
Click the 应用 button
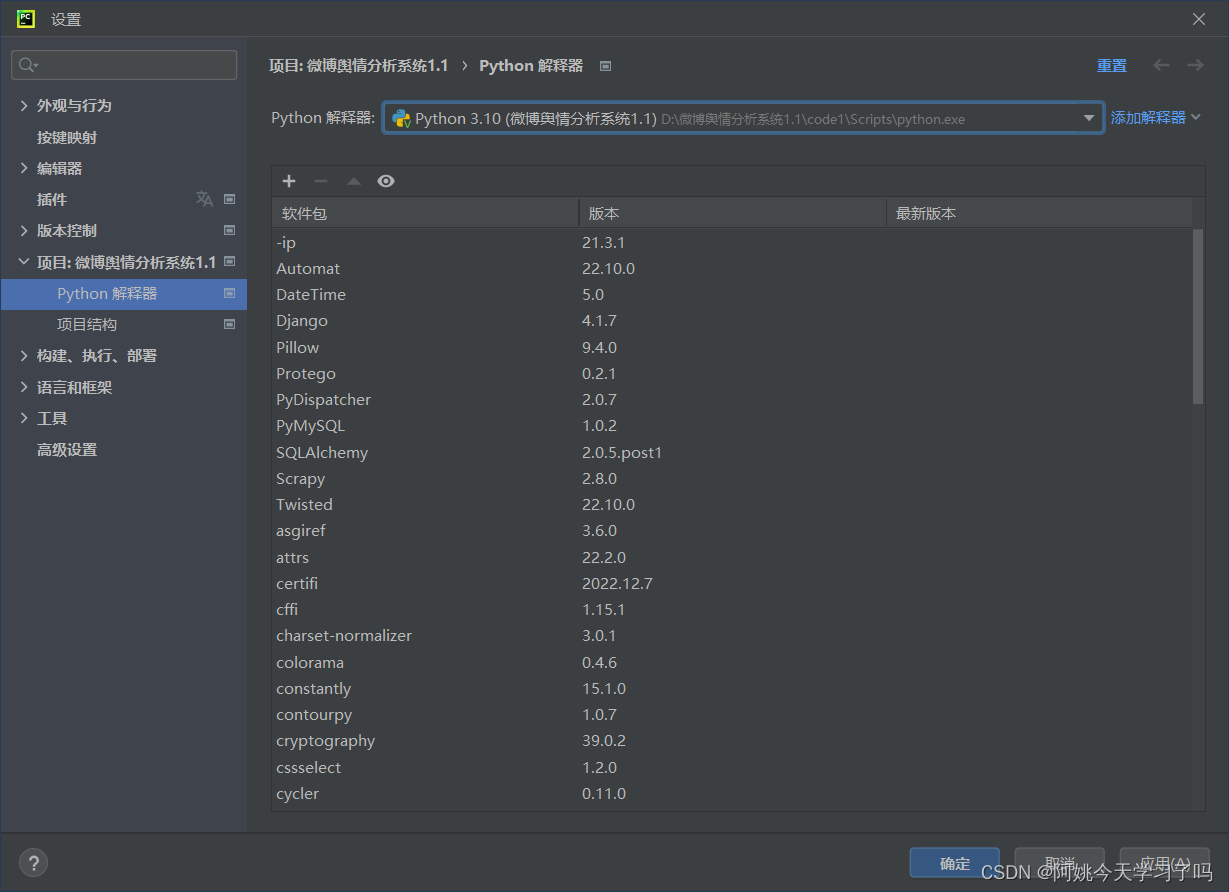[x=1164, y=863]
